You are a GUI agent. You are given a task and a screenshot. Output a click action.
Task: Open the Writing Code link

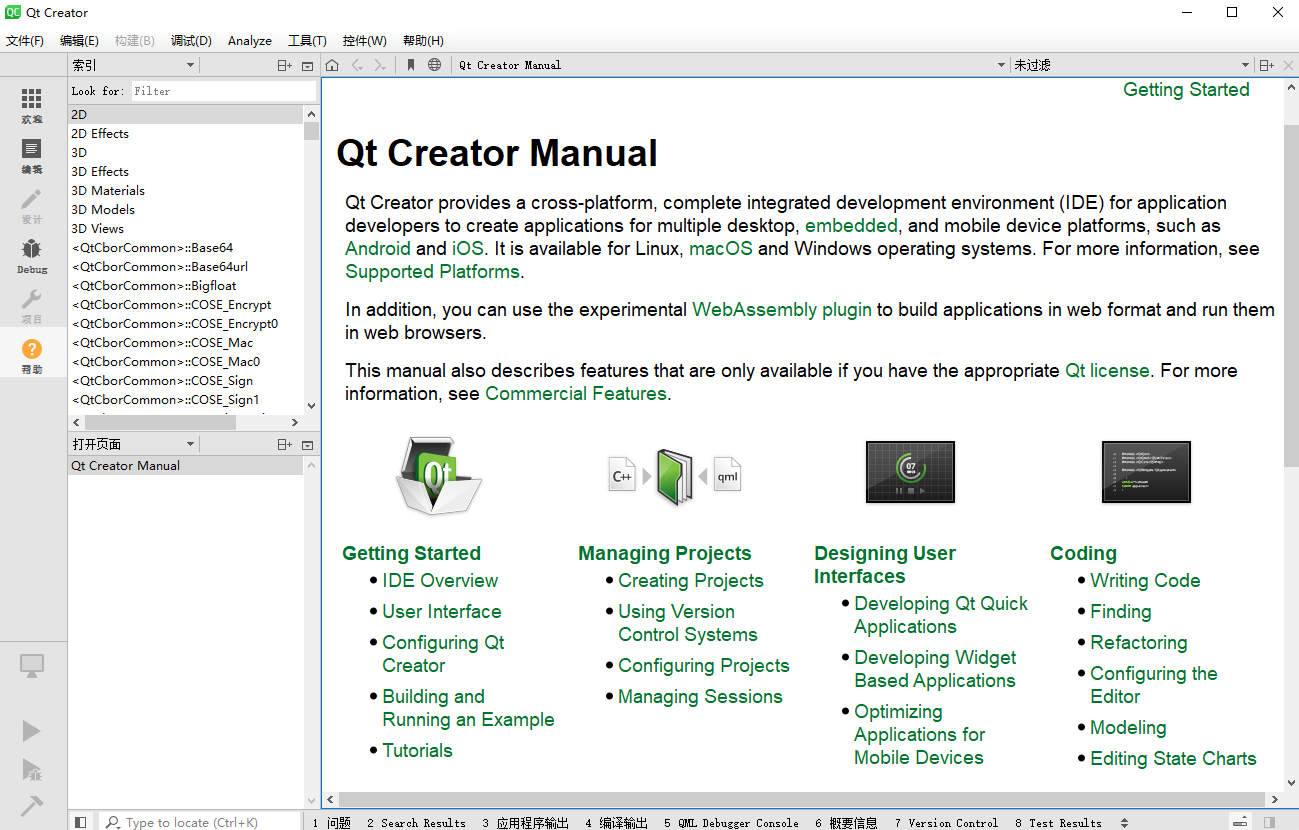[1145, 581]
